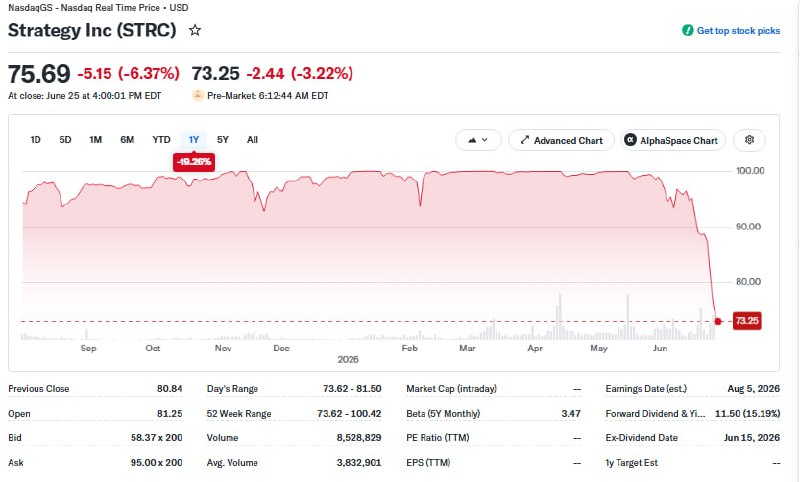Click the 90.00 y-axis label
The width and height of the screenshot is (800, 482).
(x=748, y=226)
